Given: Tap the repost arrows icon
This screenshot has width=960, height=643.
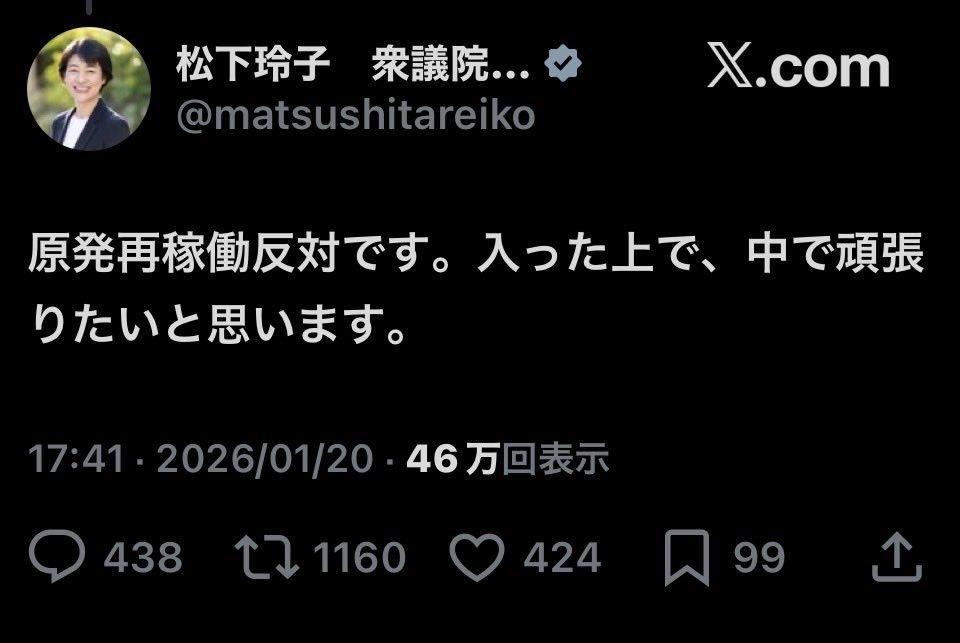Looking at the screenshot, I should (x=267, y=557).
